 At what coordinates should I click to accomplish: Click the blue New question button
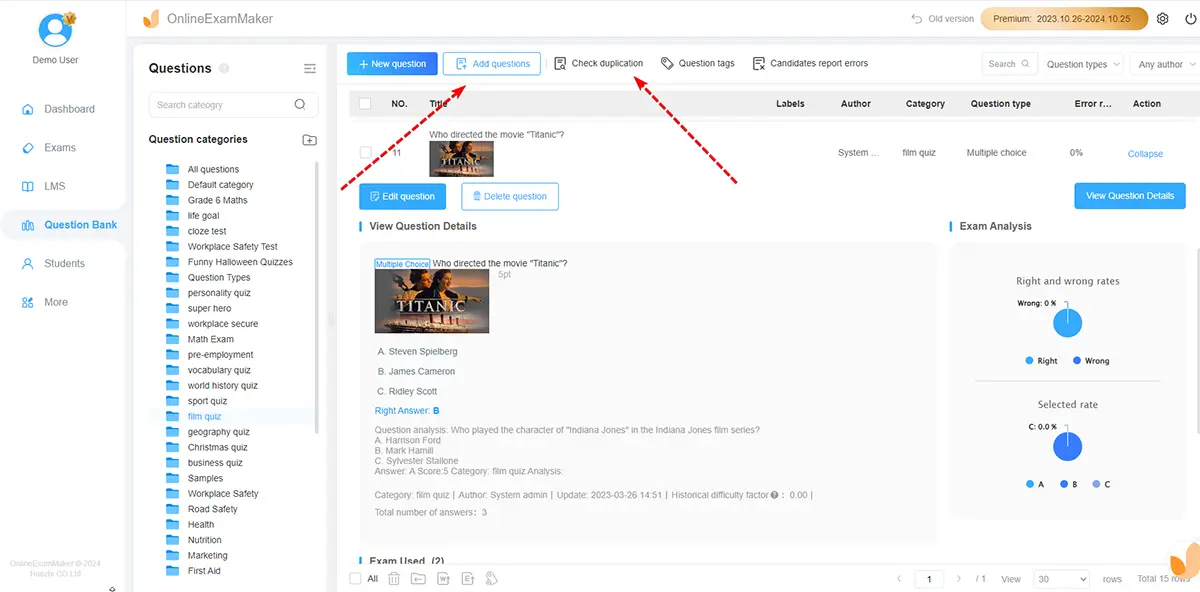click(x=391, y=64)
